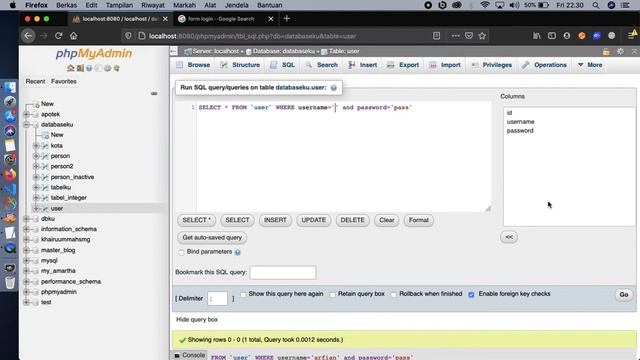Viewport: 640px width, 360px height.
Task: Go to Firefox home page
Action: coord(73,36)
